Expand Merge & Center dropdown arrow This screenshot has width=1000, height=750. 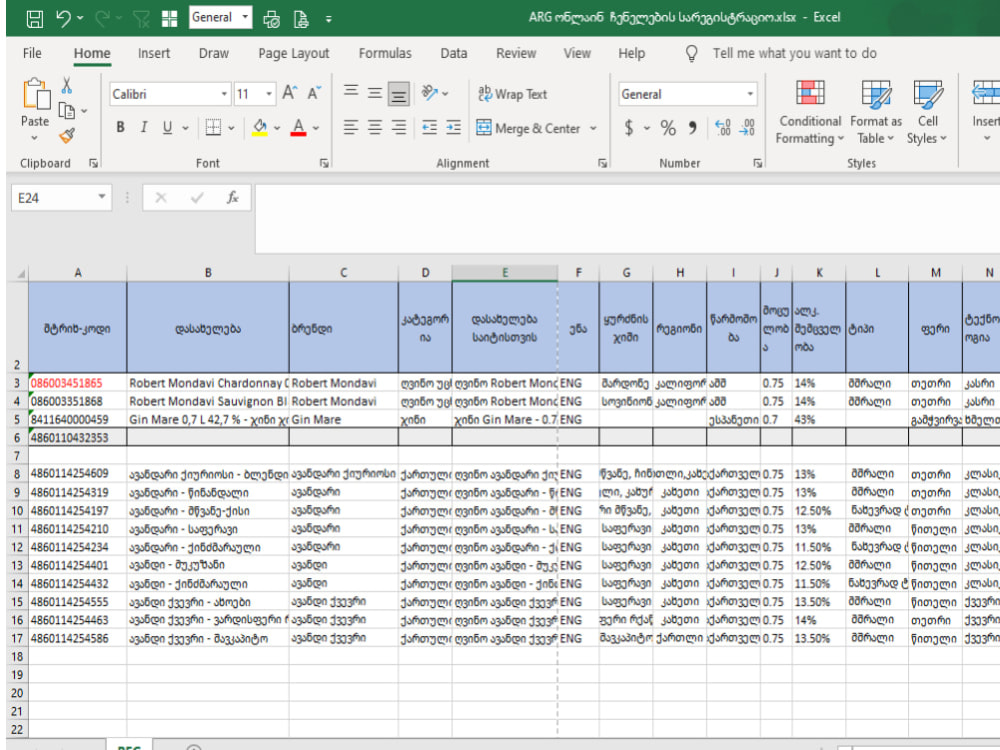(593, 128)
